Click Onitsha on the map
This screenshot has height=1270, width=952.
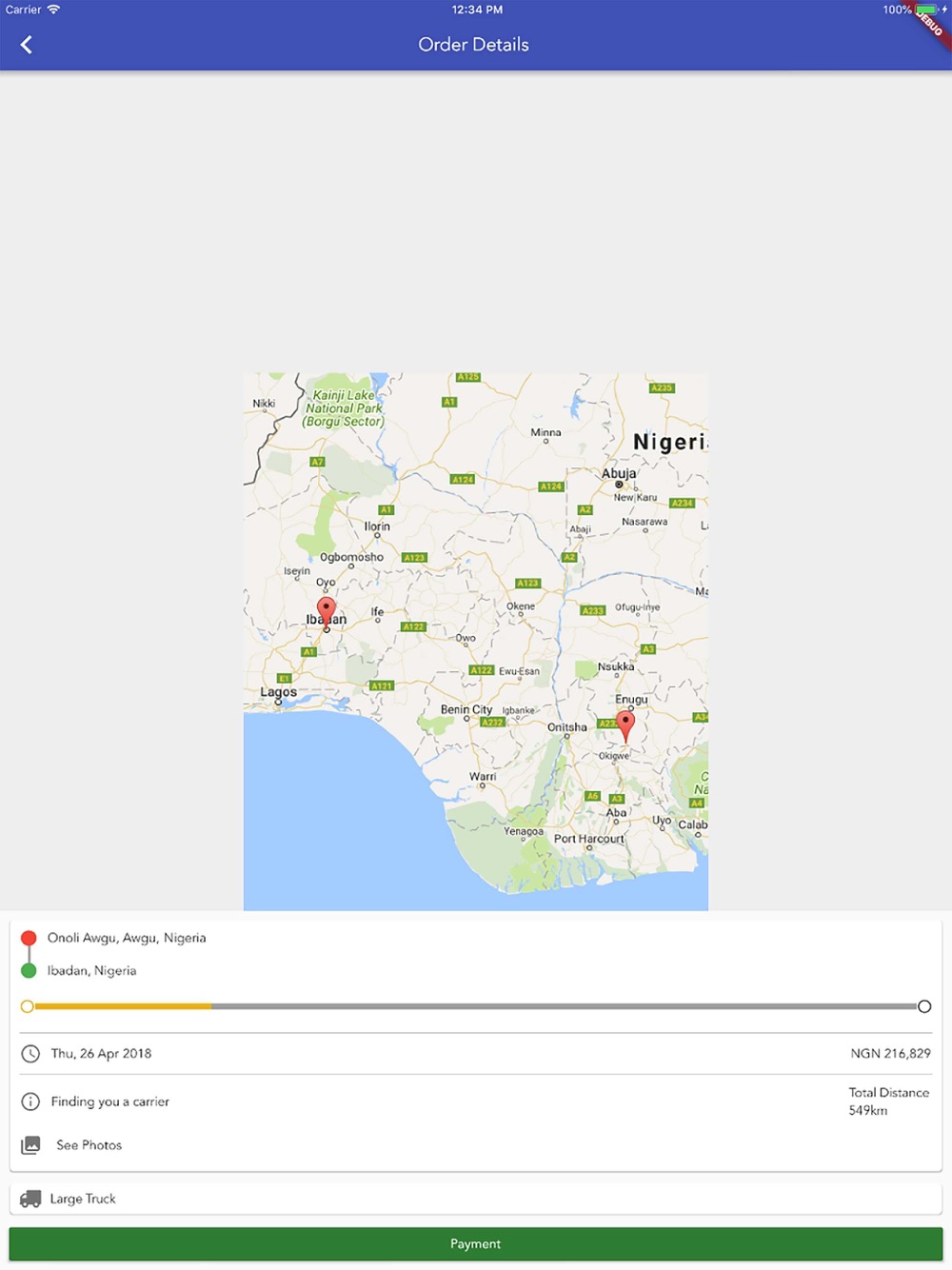[567, 727]
